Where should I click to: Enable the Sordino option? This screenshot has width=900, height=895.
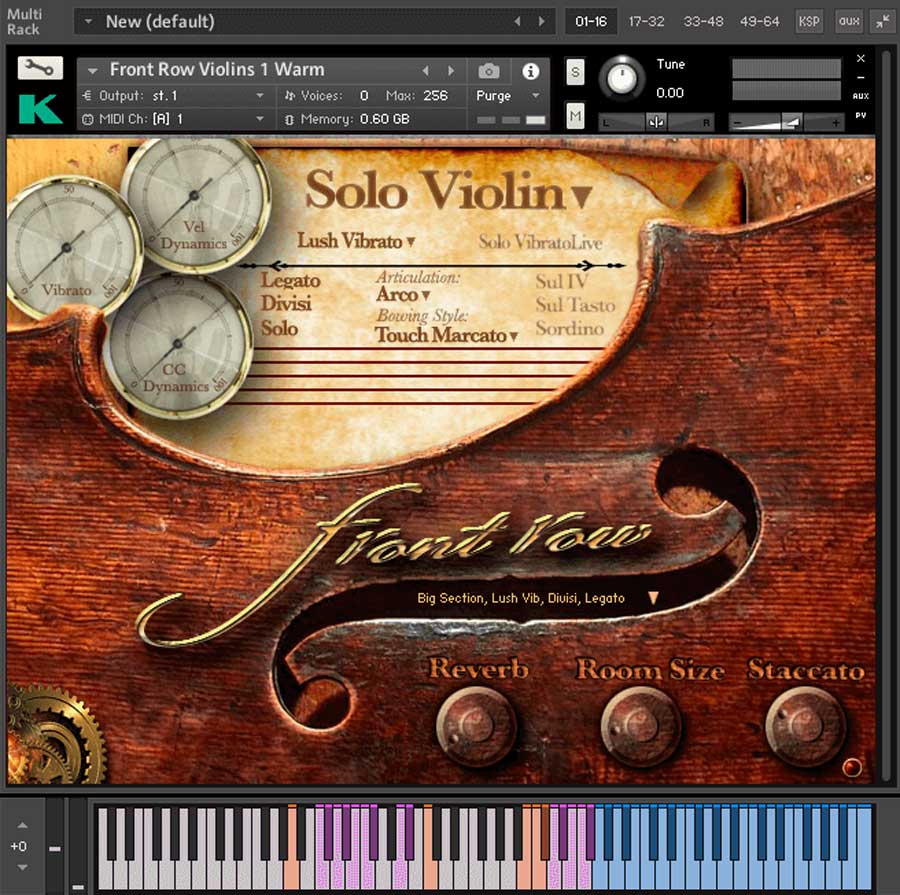coord(569,328)
